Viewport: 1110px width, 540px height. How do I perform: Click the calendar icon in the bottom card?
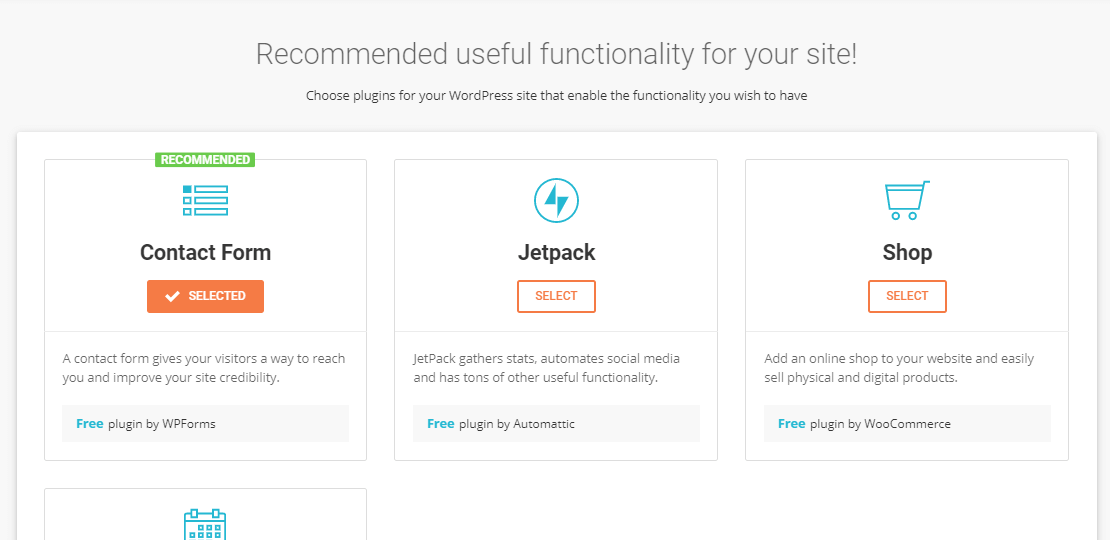[205, 525]
